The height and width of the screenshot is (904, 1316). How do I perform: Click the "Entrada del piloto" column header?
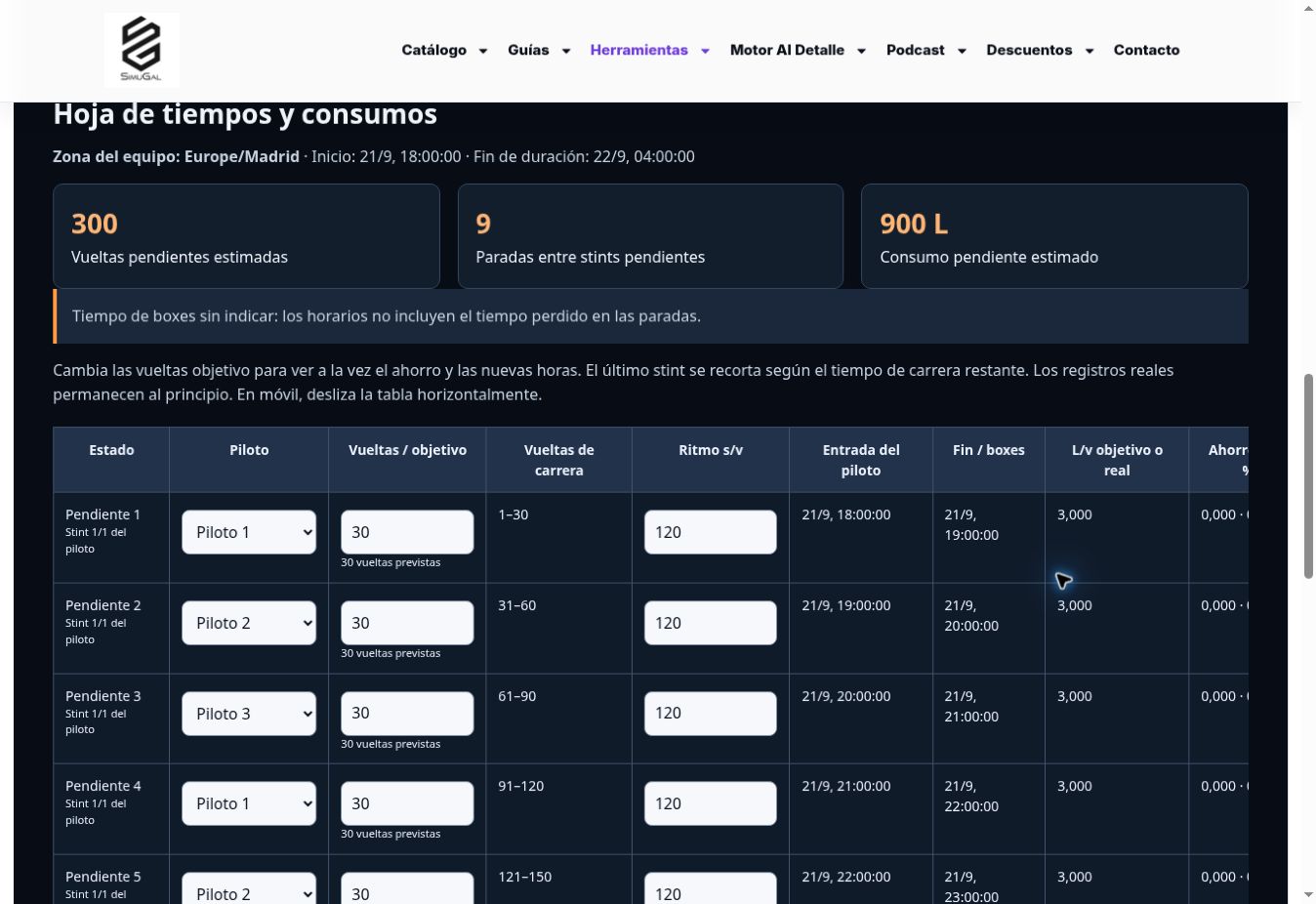[x=861, y=460]
